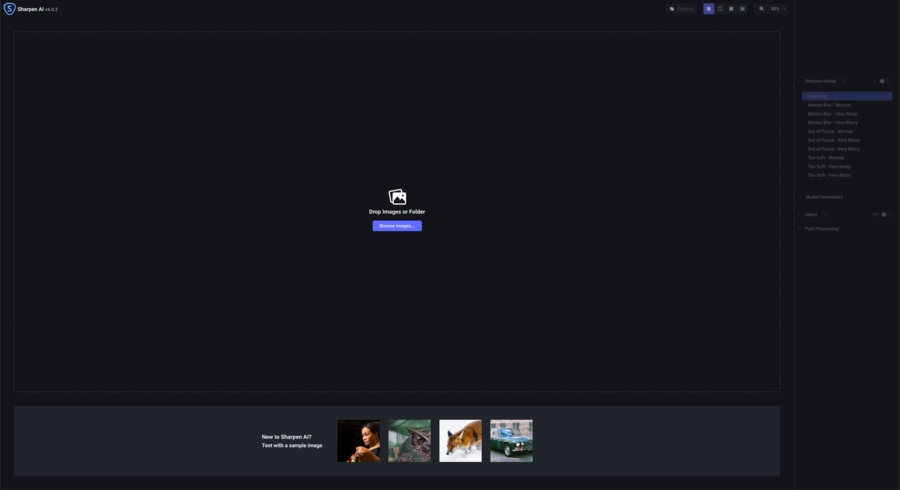Image resolution: width=900 pixels, height=490 pixels.
Task: Open the green car sample image
Action: (x=511, y=441)
